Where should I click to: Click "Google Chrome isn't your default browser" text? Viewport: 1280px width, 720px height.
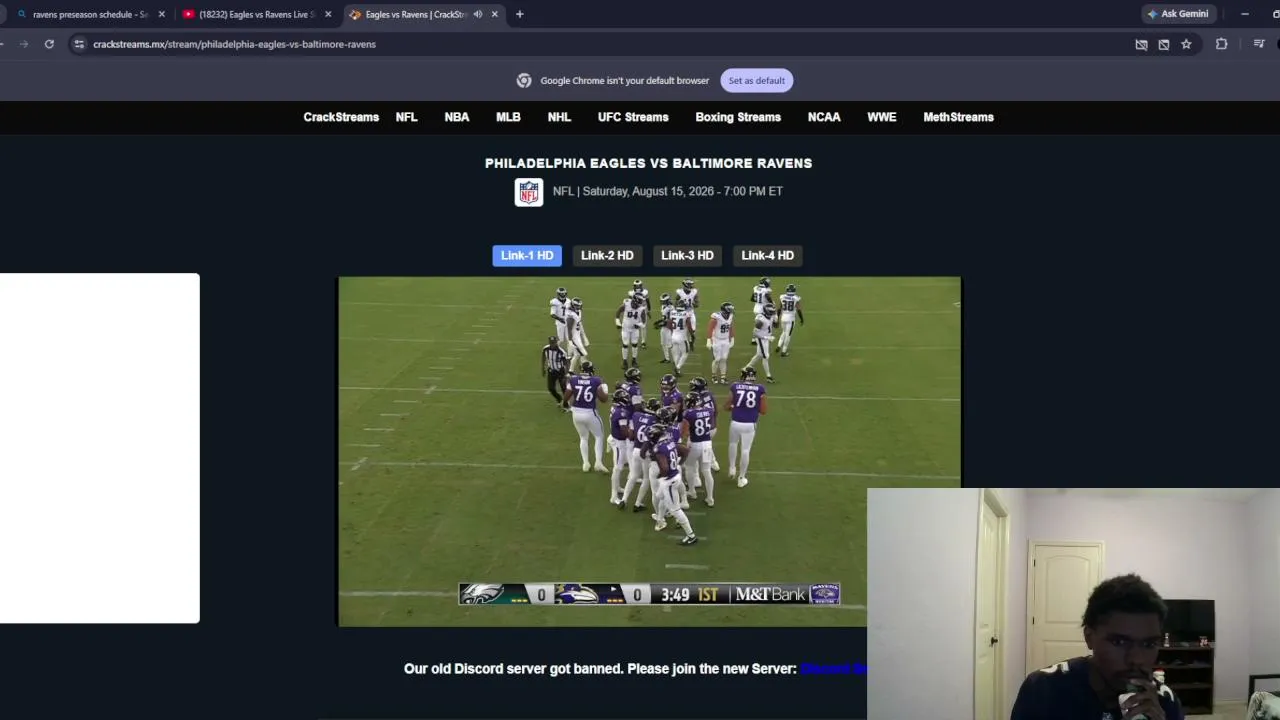point(625,81)
